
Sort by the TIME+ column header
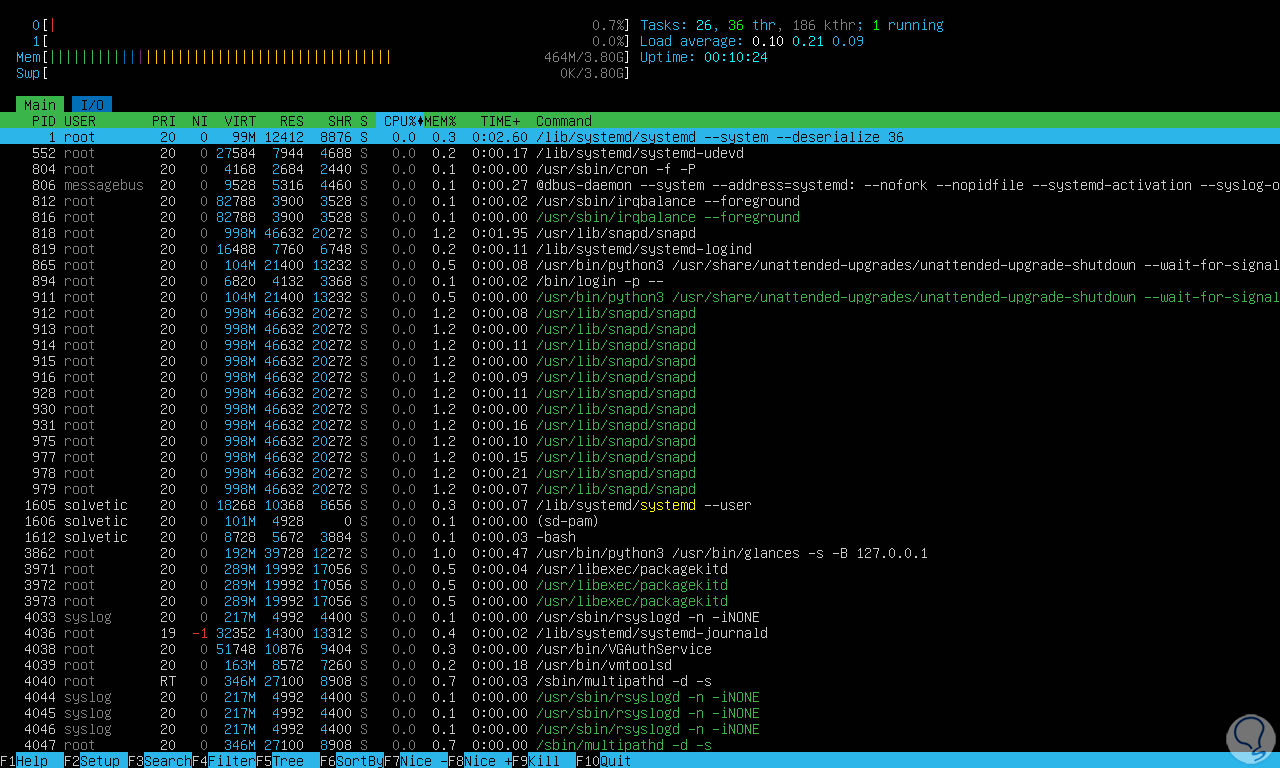(500, 121)
